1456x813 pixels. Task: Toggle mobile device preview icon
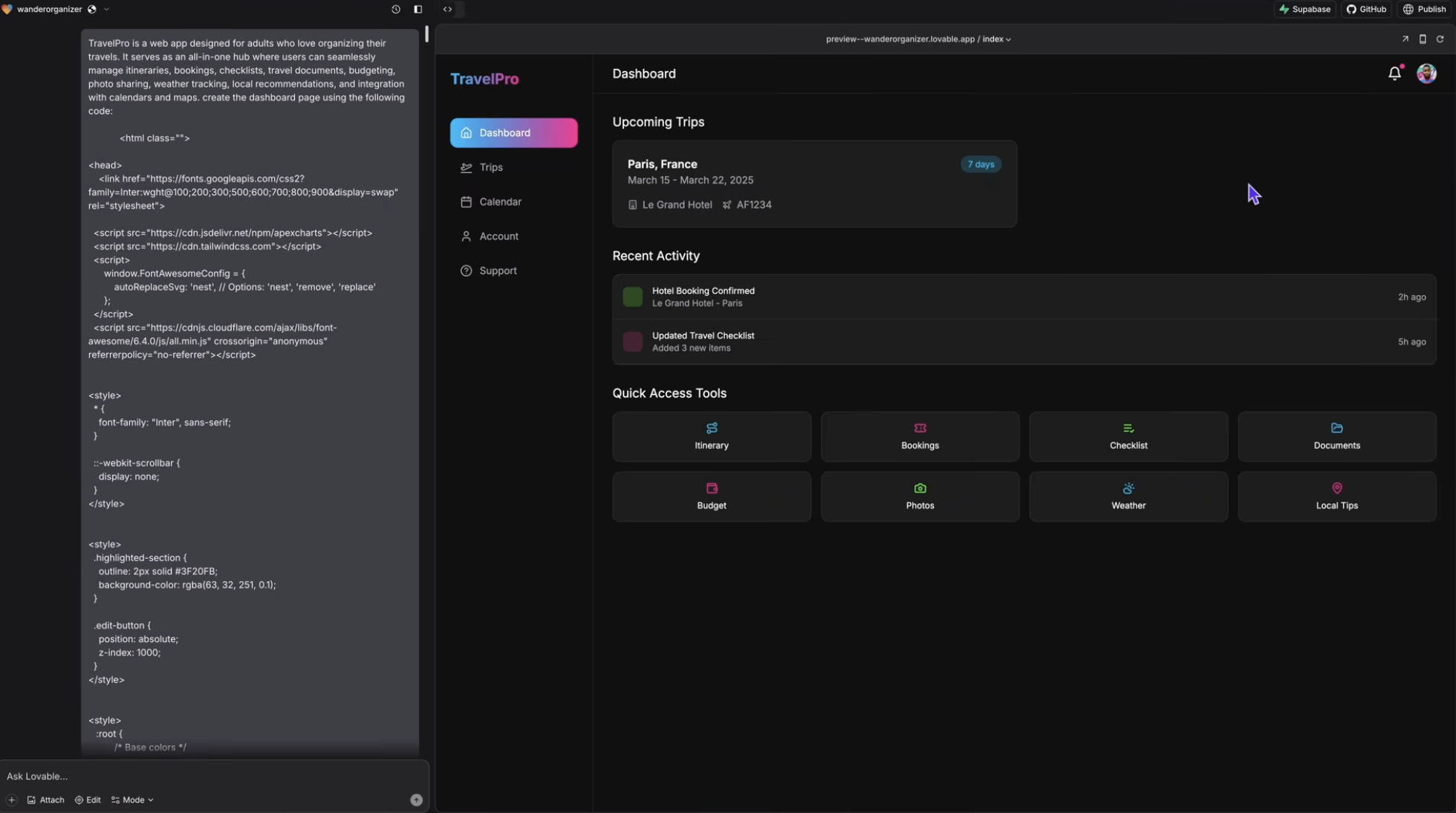tap(1423, 39)
